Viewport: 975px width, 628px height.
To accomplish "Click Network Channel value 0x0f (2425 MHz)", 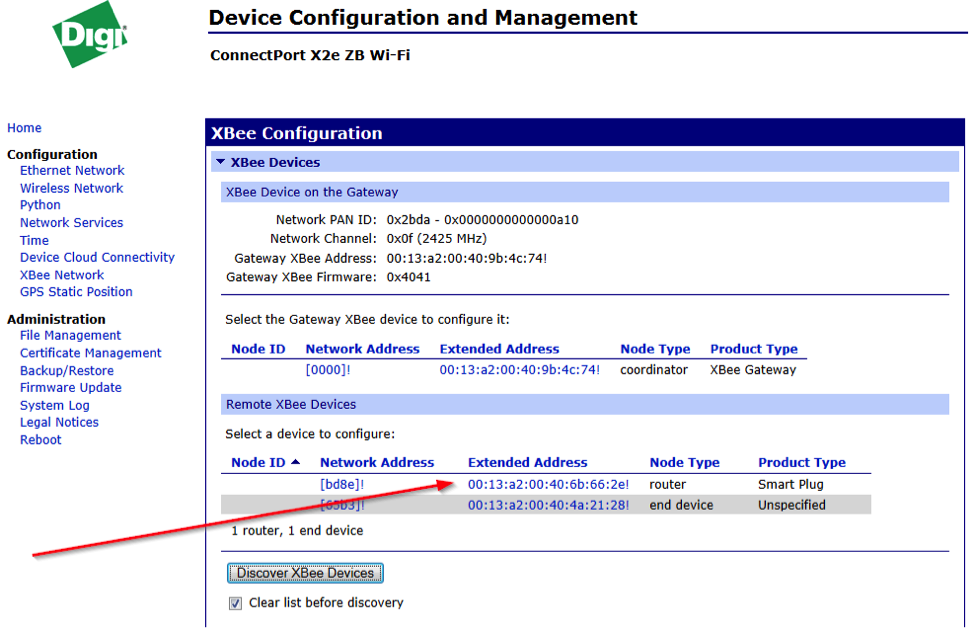I will tap(437, 239).
